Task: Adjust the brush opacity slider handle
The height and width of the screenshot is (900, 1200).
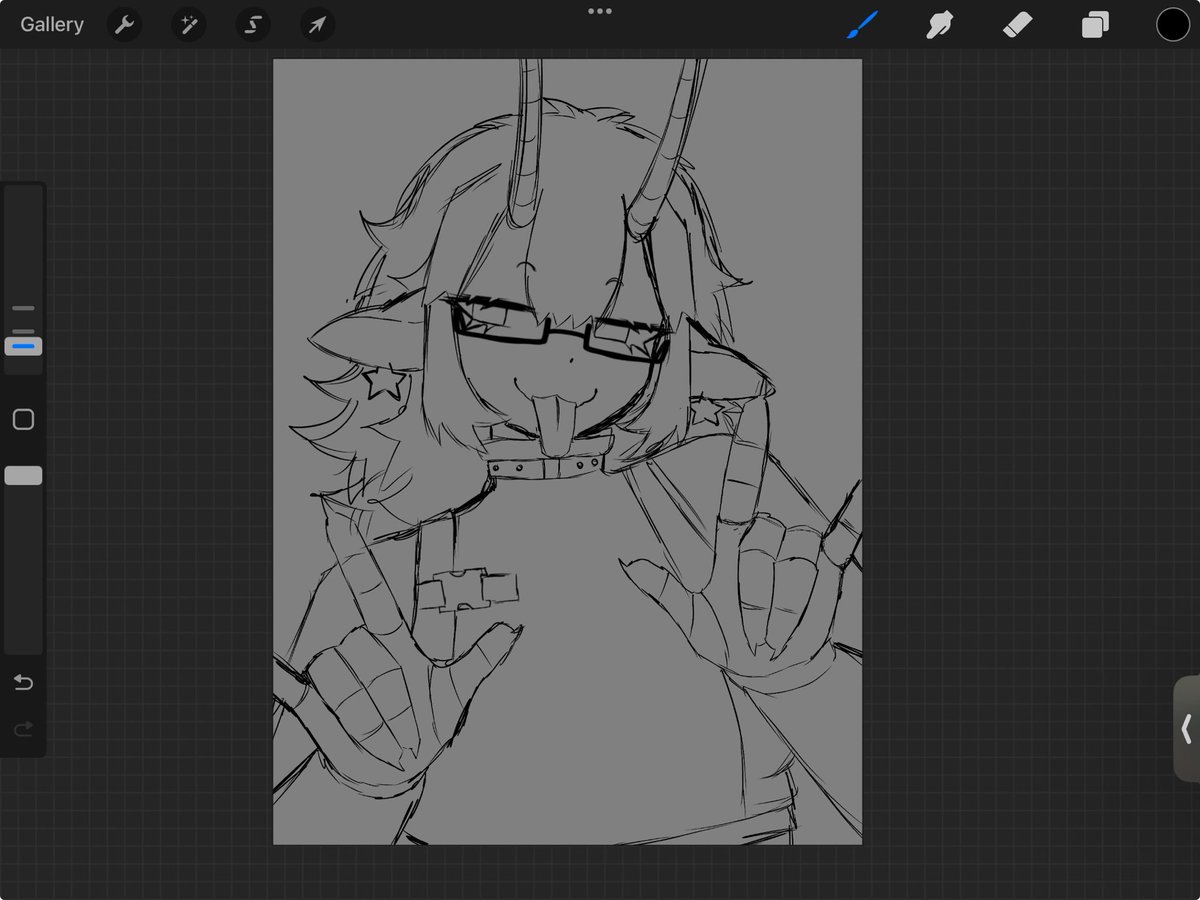Action: [23, 476]
